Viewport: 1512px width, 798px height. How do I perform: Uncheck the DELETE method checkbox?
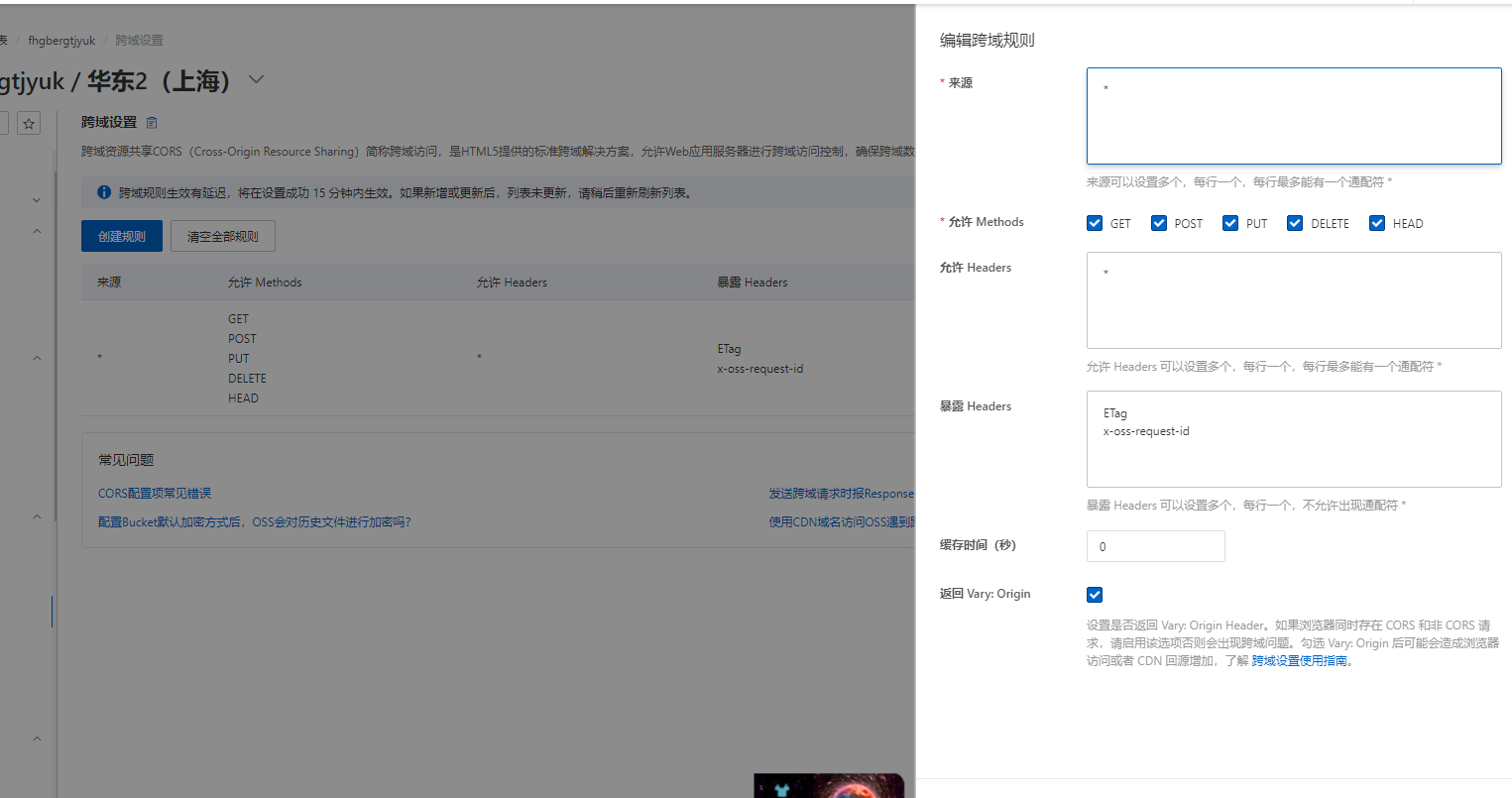click(1294, 223)
